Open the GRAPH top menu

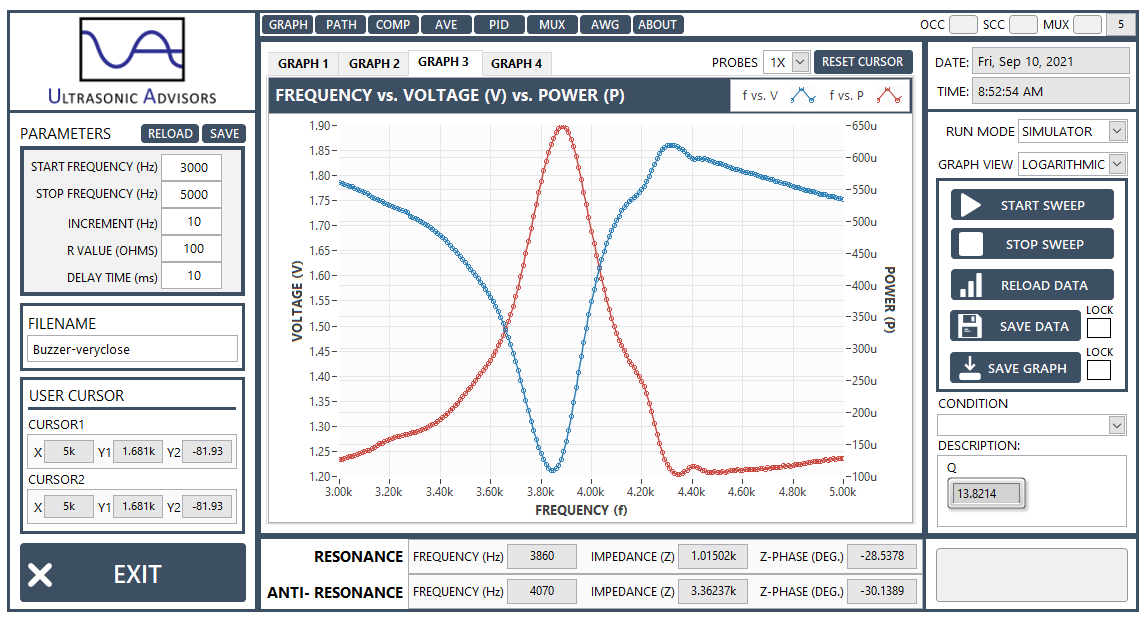tap(287, 24)
